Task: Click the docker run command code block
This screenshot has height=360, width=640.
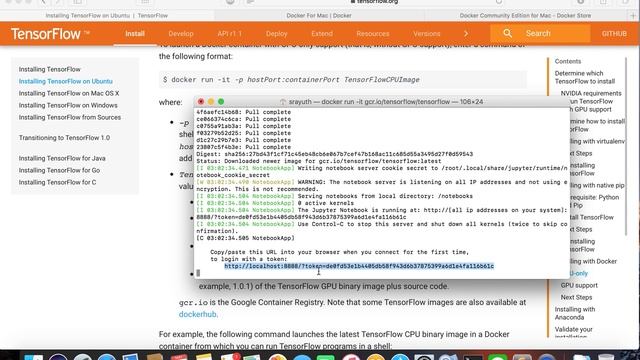Action: tap(343, 80)
